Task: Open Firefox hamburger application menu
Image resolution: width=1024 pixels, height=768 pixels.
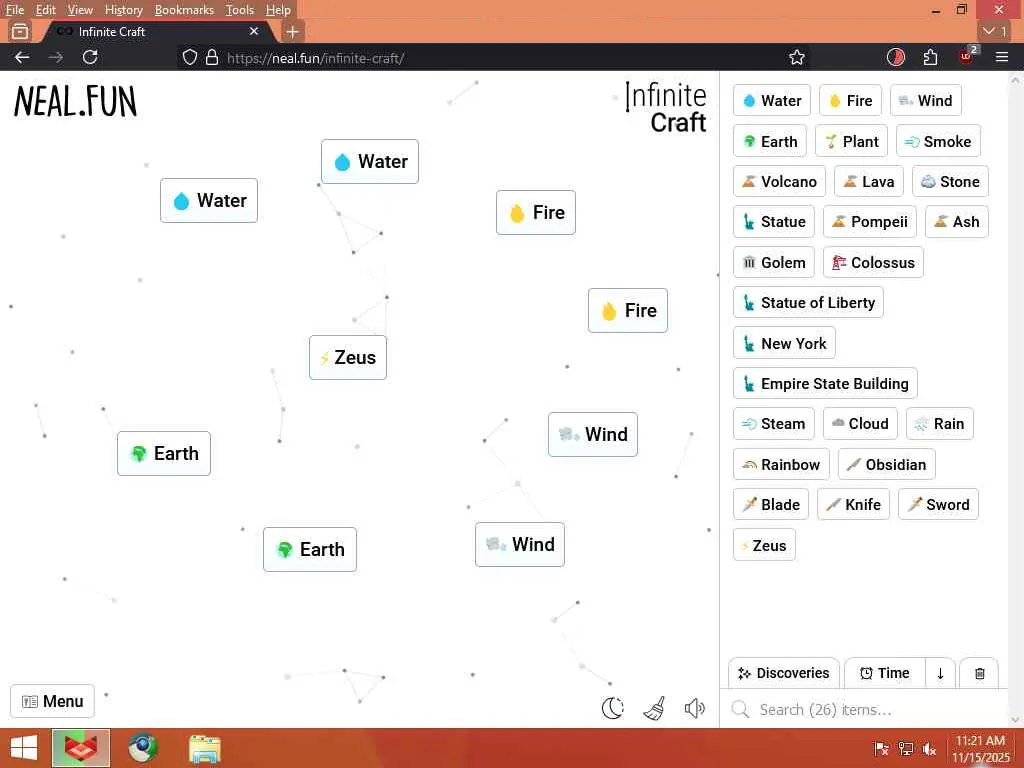Action: coord(1002,57)
